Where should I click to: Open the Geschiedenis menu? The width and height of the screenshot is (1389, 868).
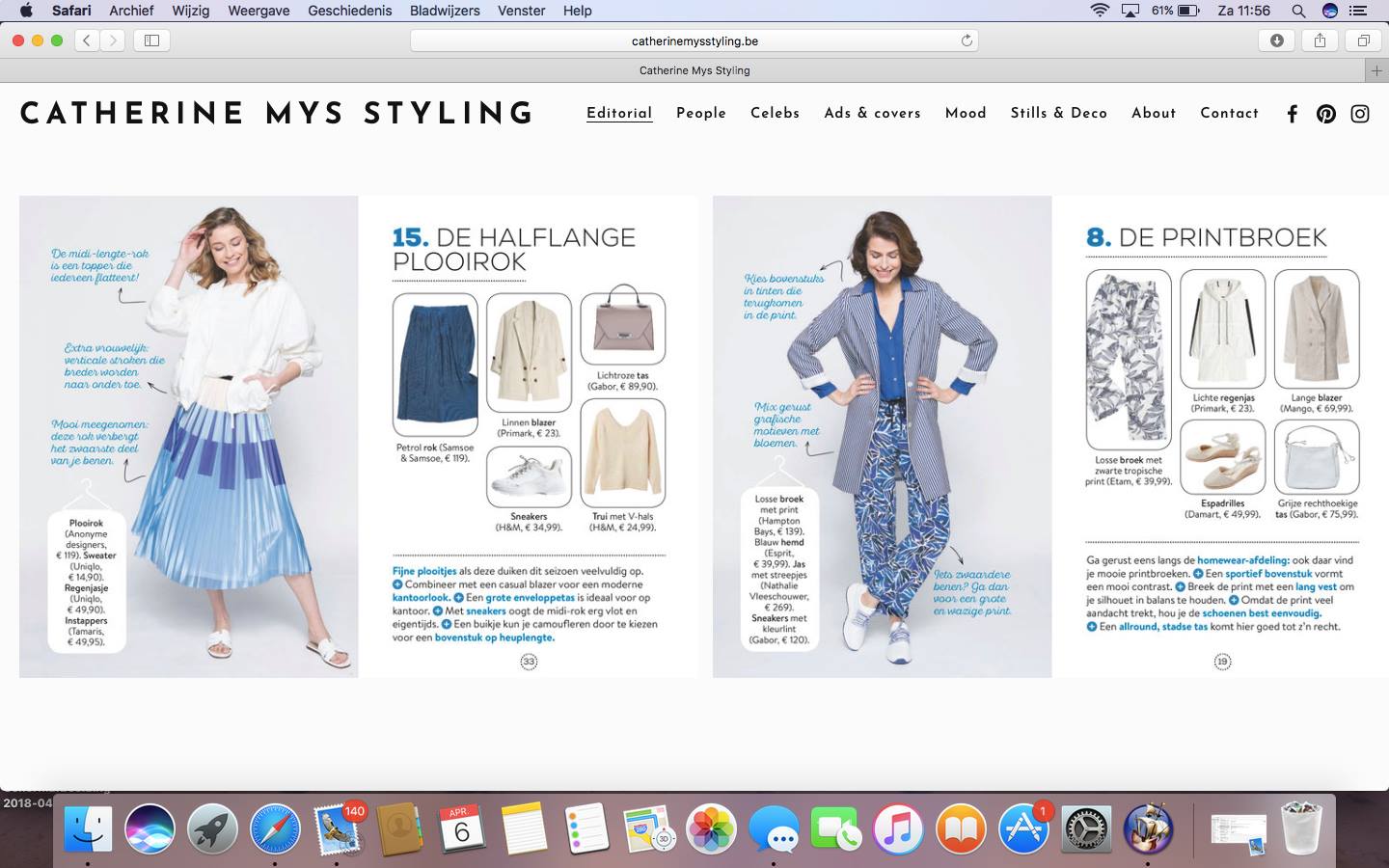[x=349, y=11]
